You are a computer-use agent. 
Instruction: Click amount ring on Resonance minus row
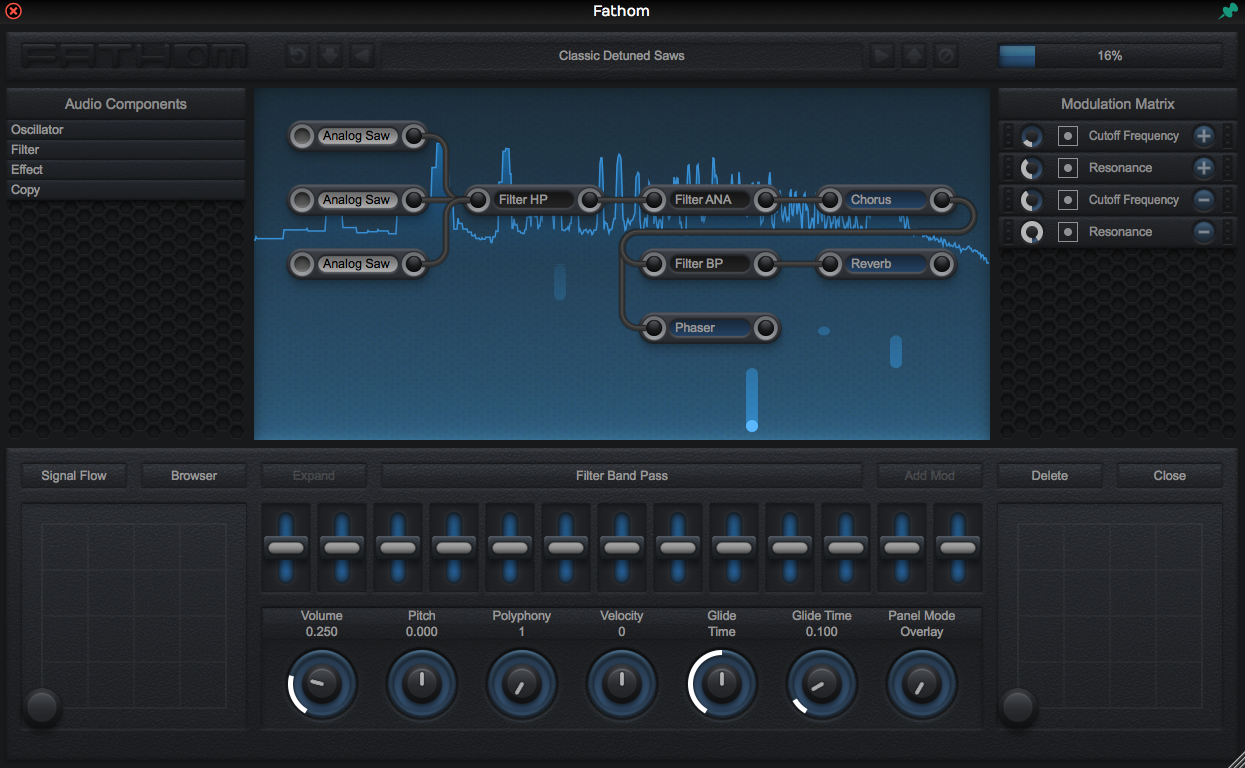(x=1032, y=232)
